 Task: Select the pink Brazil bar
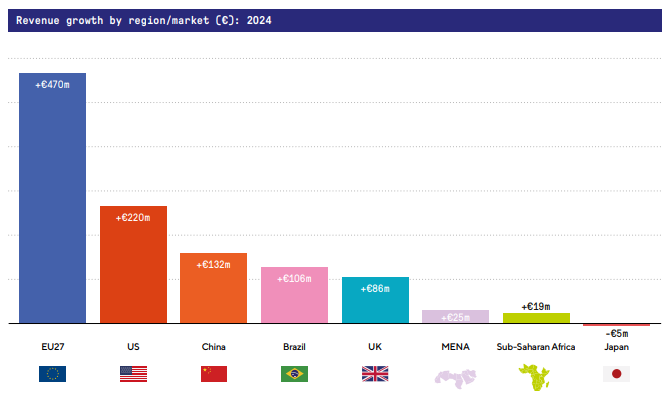294,298
